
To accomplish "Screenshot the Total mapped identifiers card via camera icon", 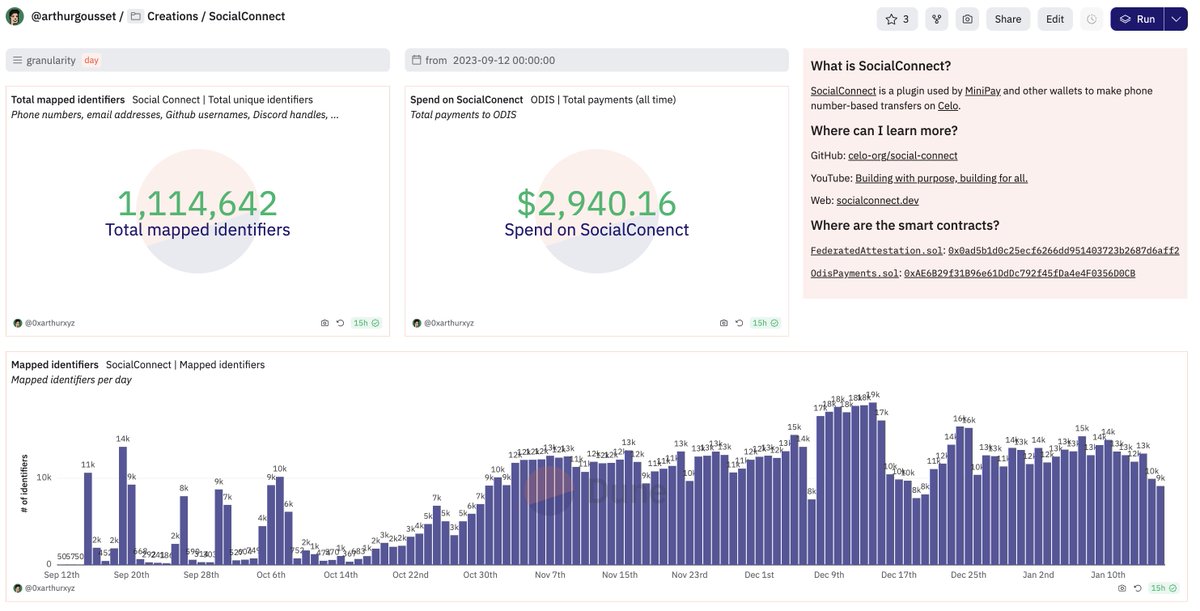I will 324,323.
